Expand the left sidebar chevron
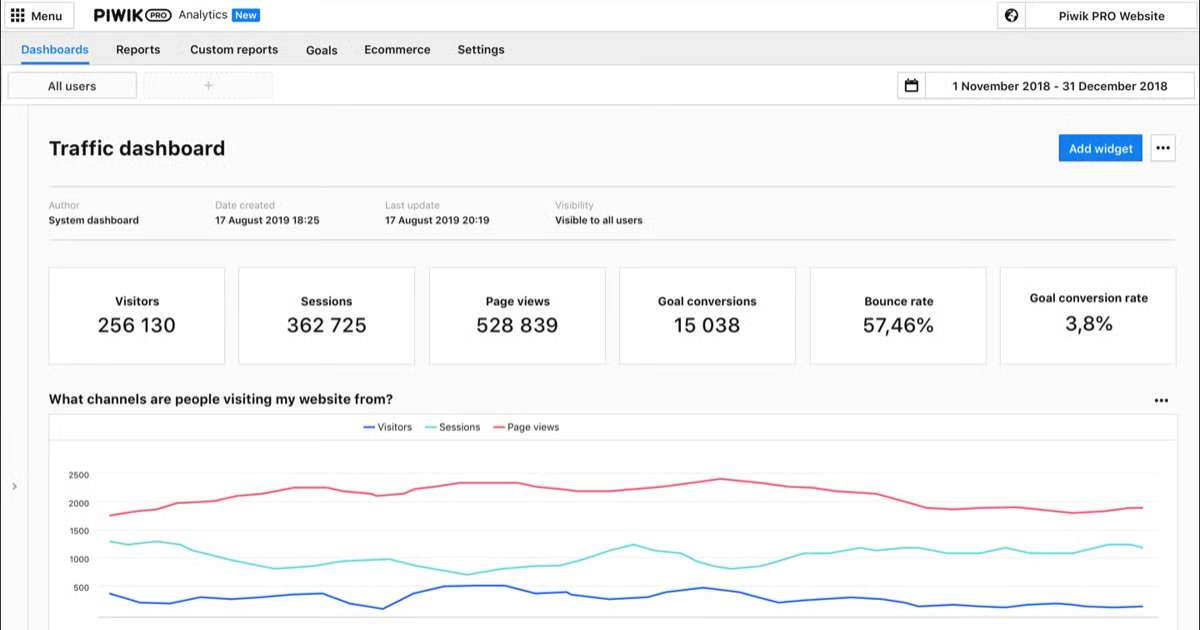Screen dimensions: 1200x630 click(x=14, y=486)
